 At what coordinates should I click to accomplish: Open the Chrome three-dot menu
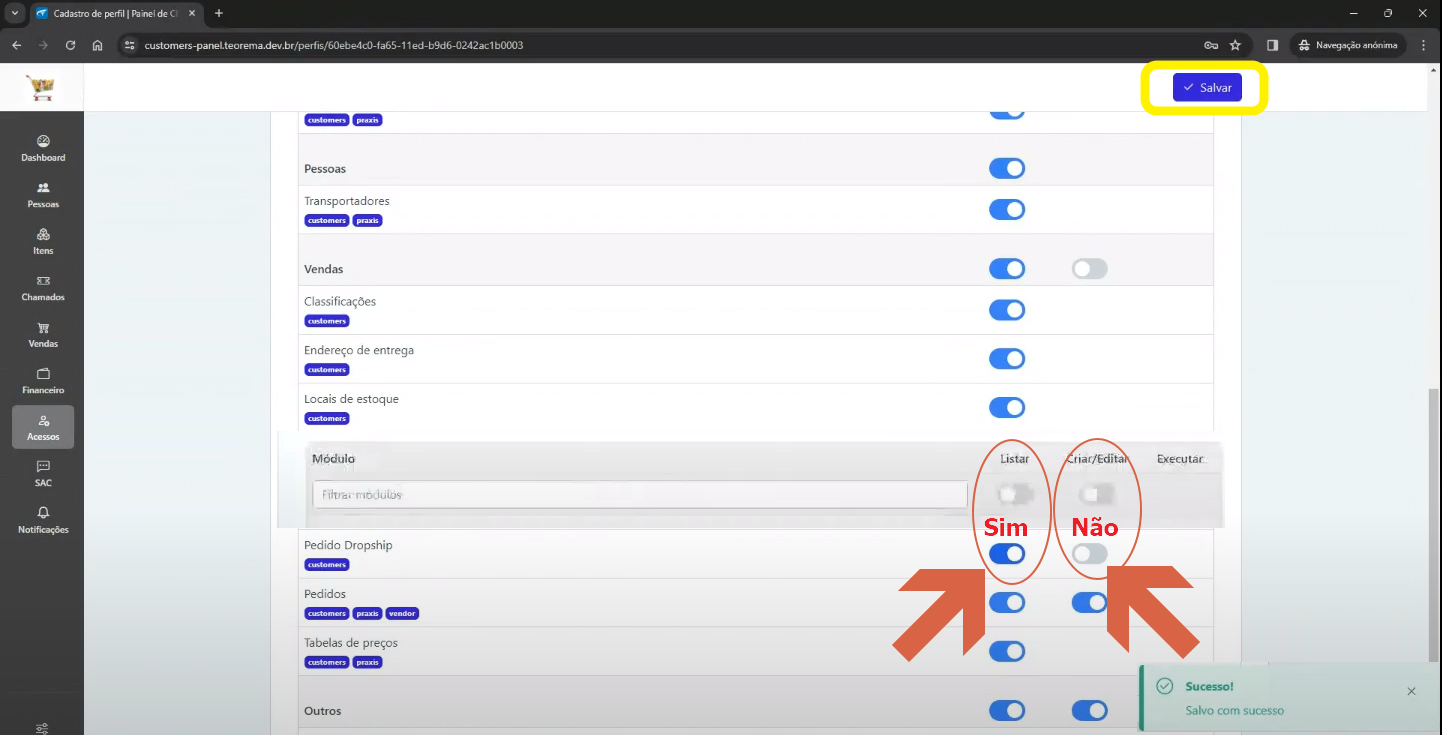1423,45
